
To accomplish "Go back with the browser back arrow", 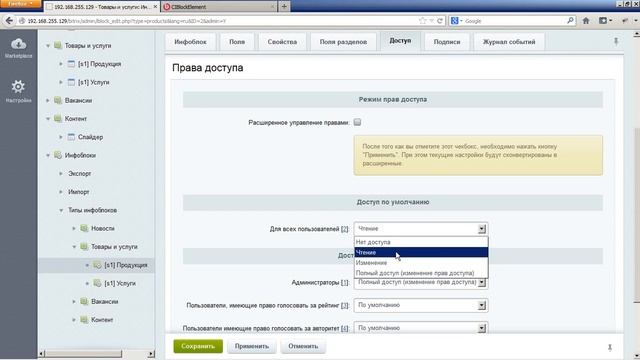I will pyautogui.click(x=9, y=21).
